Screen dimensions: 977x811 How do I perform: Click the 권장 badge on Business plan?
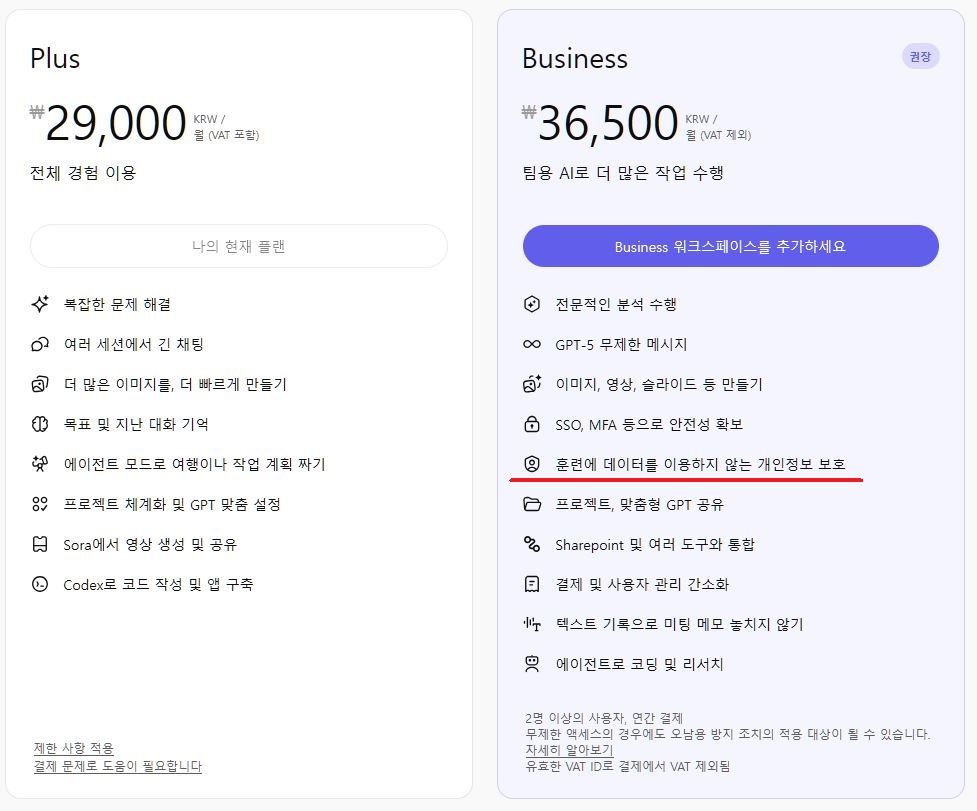click(920, 57)
